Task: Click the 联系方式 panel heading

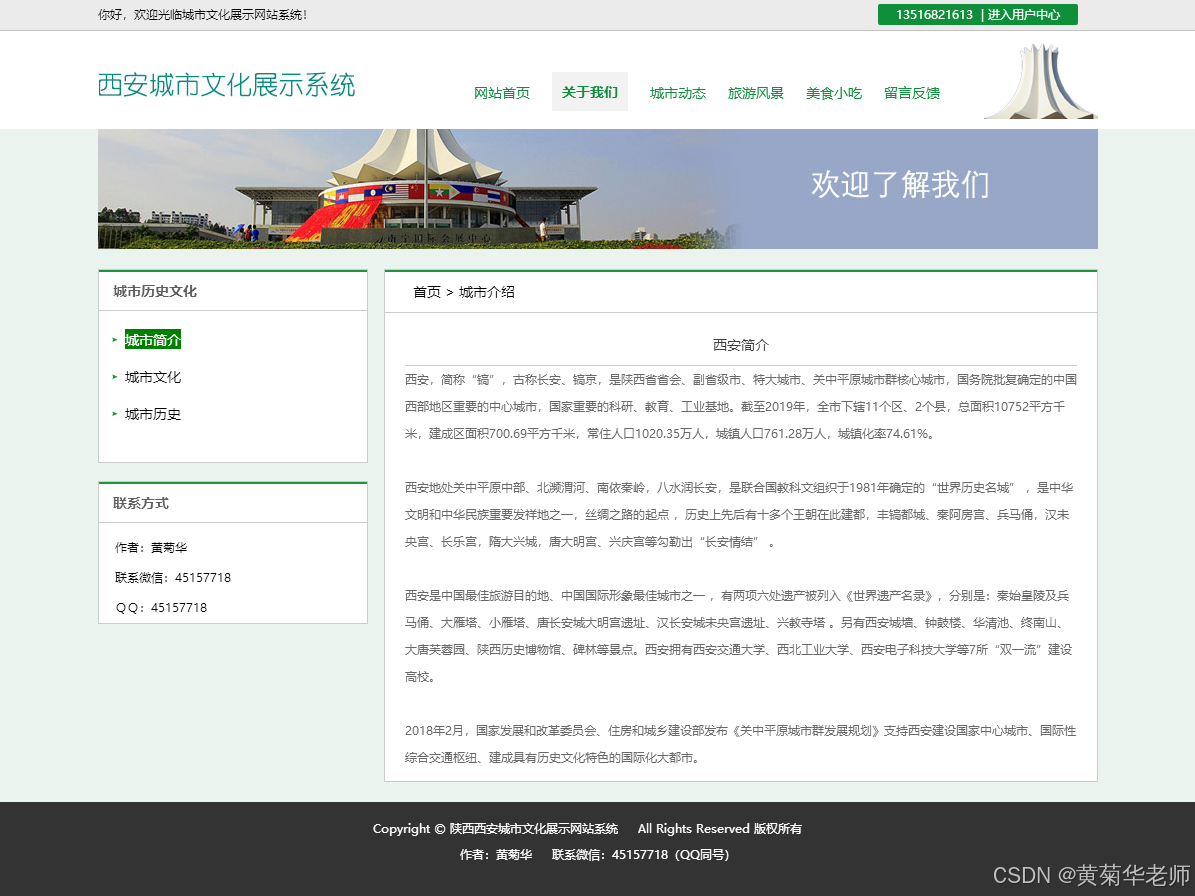Action: coord(141,503)
